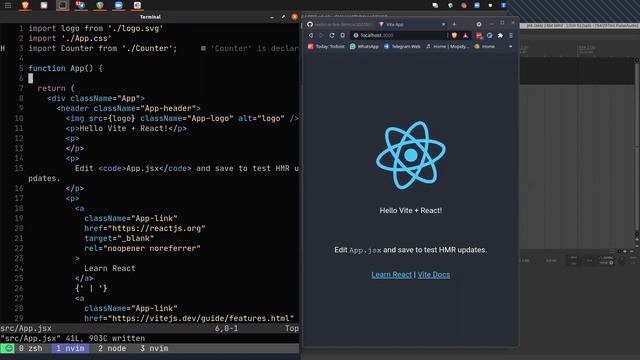Click the blue Zoom tray icon

477,5
